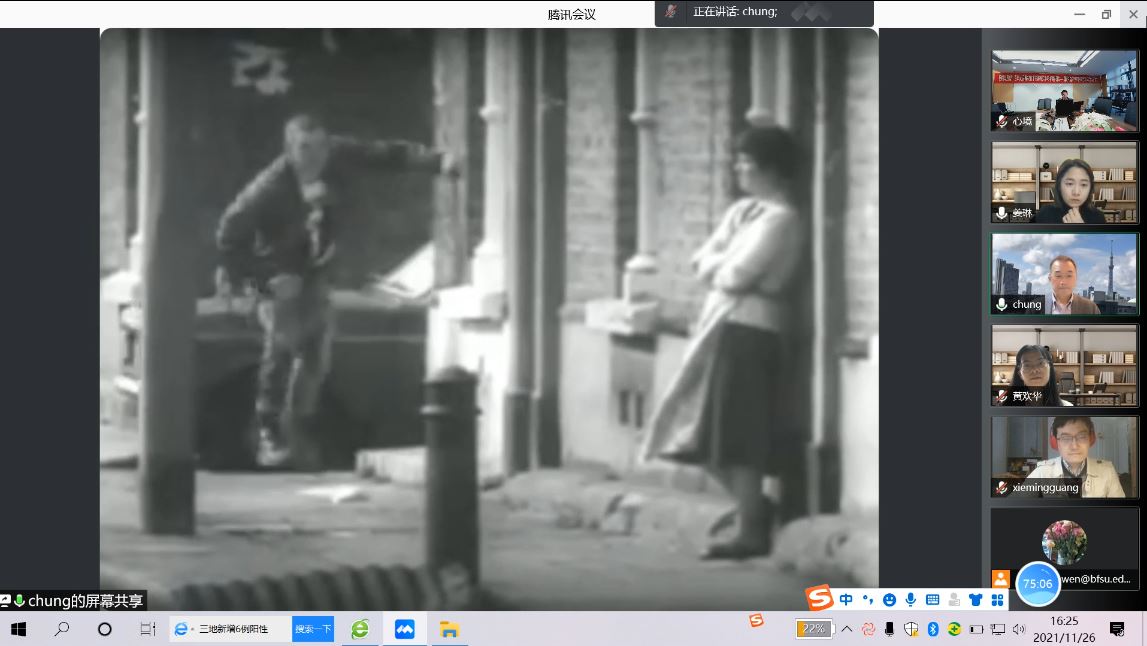This screenshot has width=1147, height=646.
Task: Click the green-yellow 360 tray icon
Action: pos(954,629)
